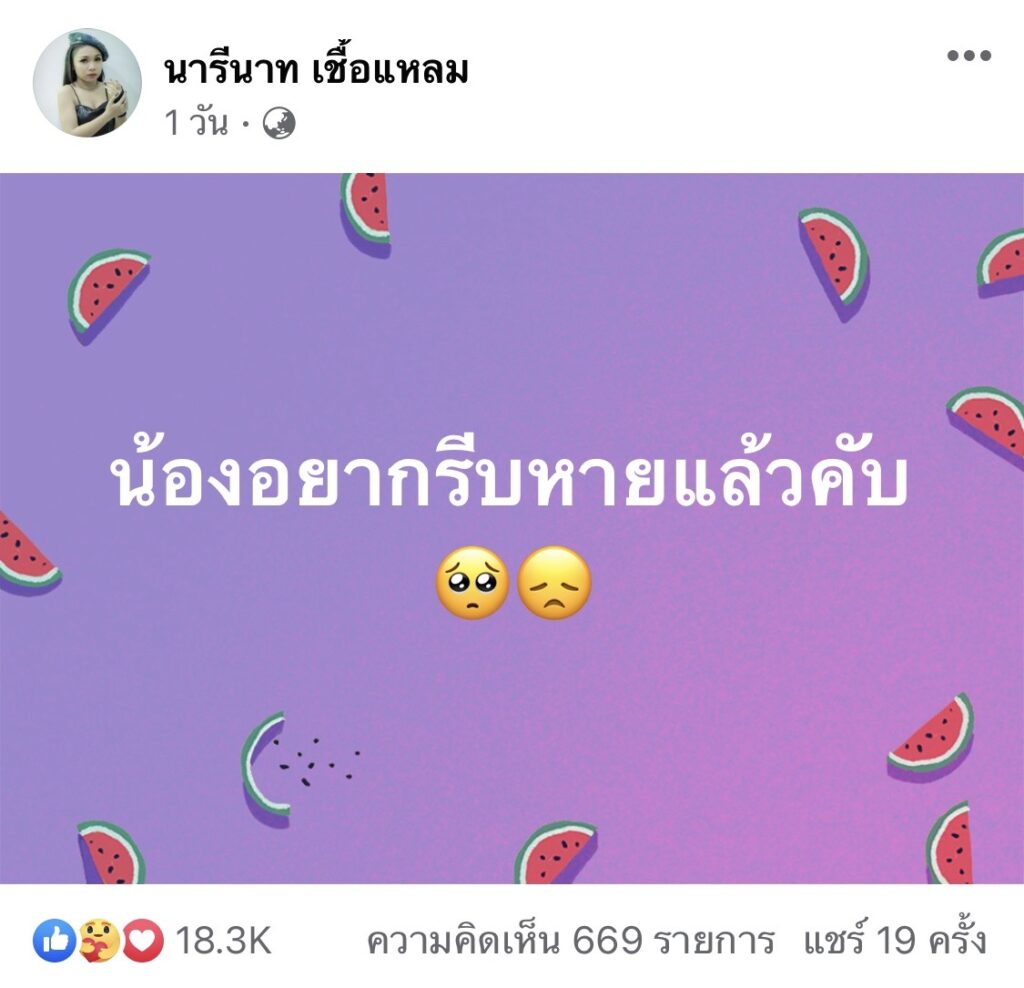Viewport: 1024px width, 988px height.
Task: Click the pleading face emoji
Action: pyautogui.click(x=472, y=582)
